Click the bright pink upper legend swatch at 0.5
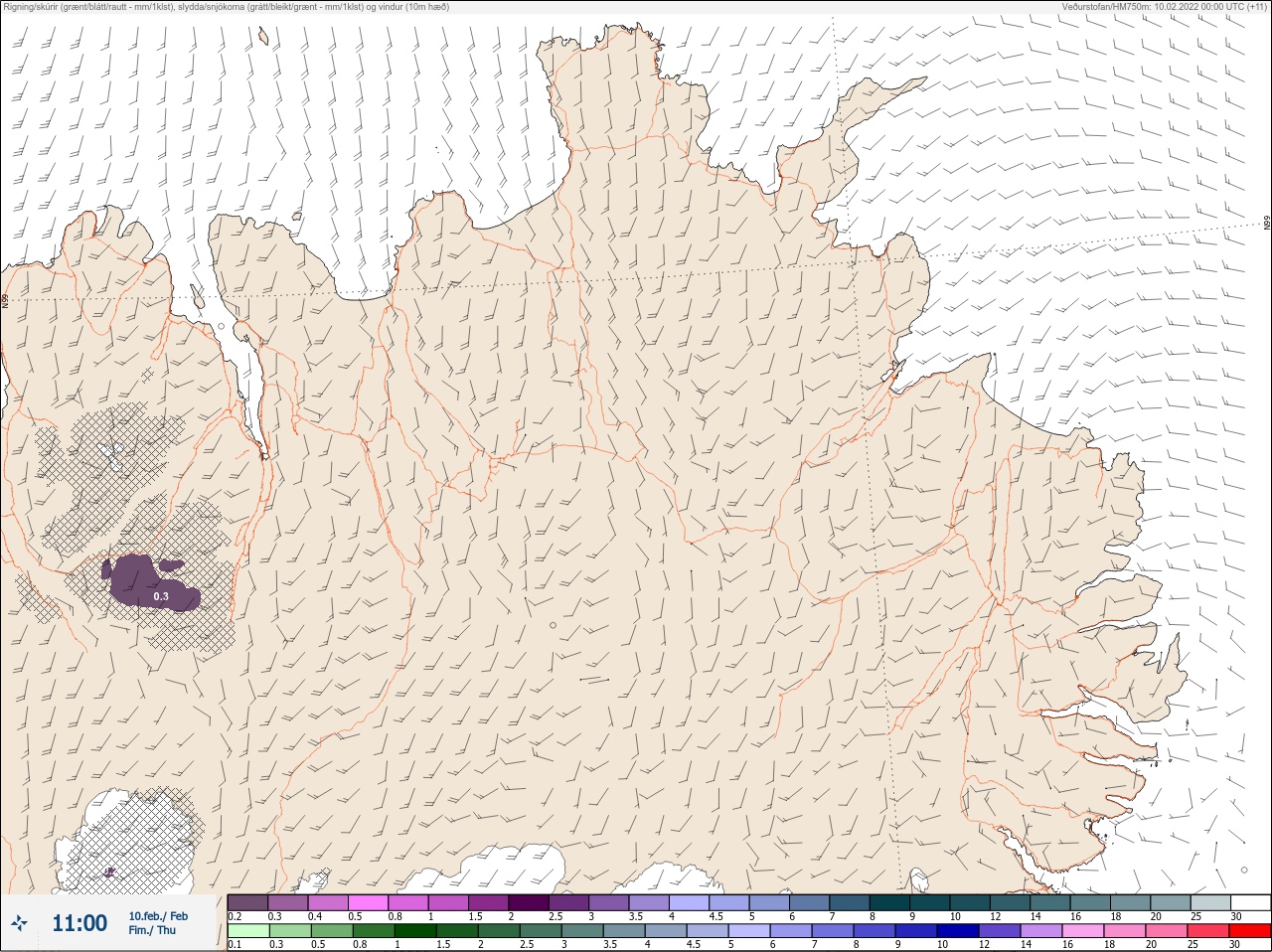 (369, 902)
